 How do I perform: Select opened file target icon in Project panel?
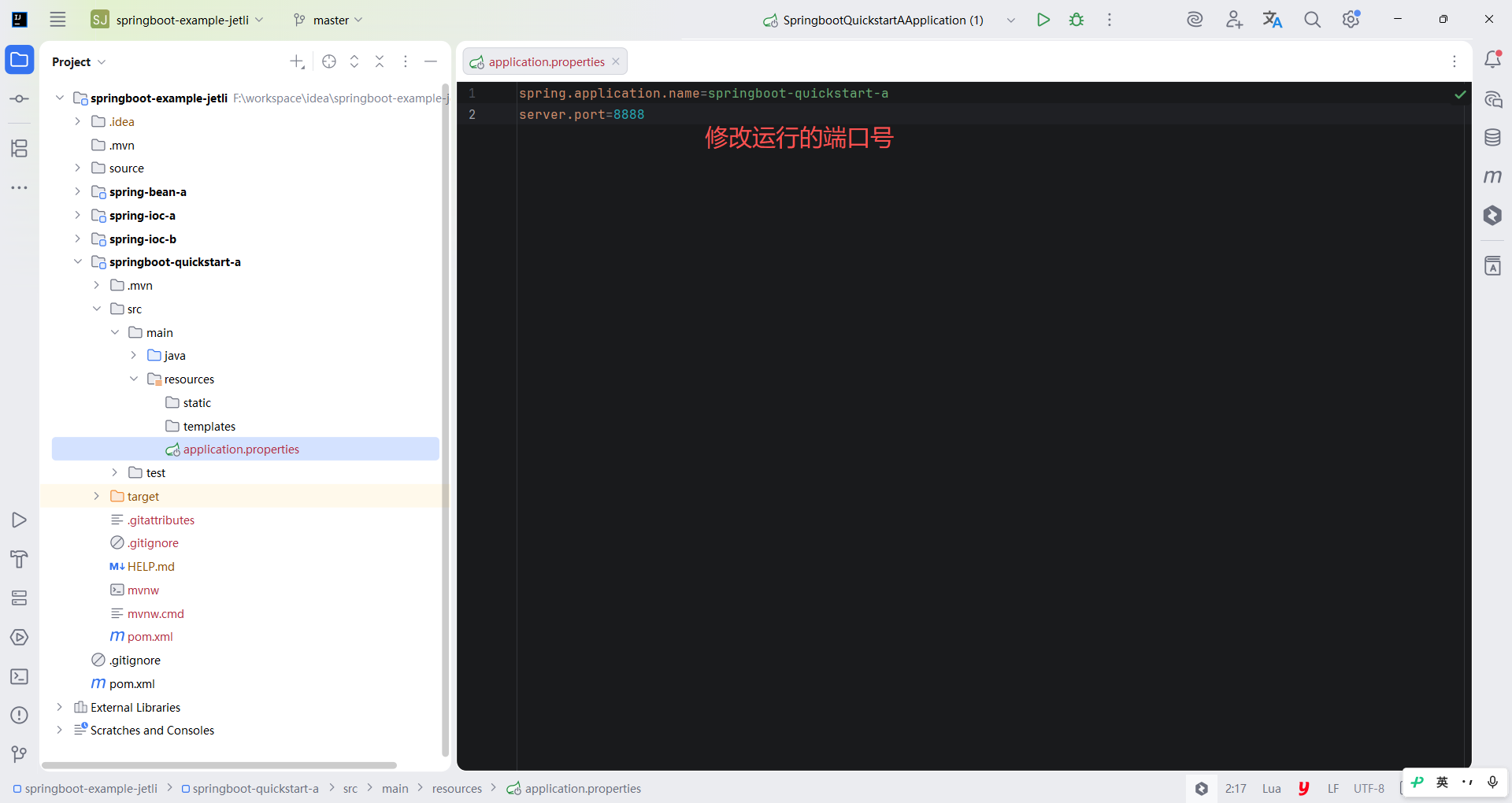tap(329, 61)
